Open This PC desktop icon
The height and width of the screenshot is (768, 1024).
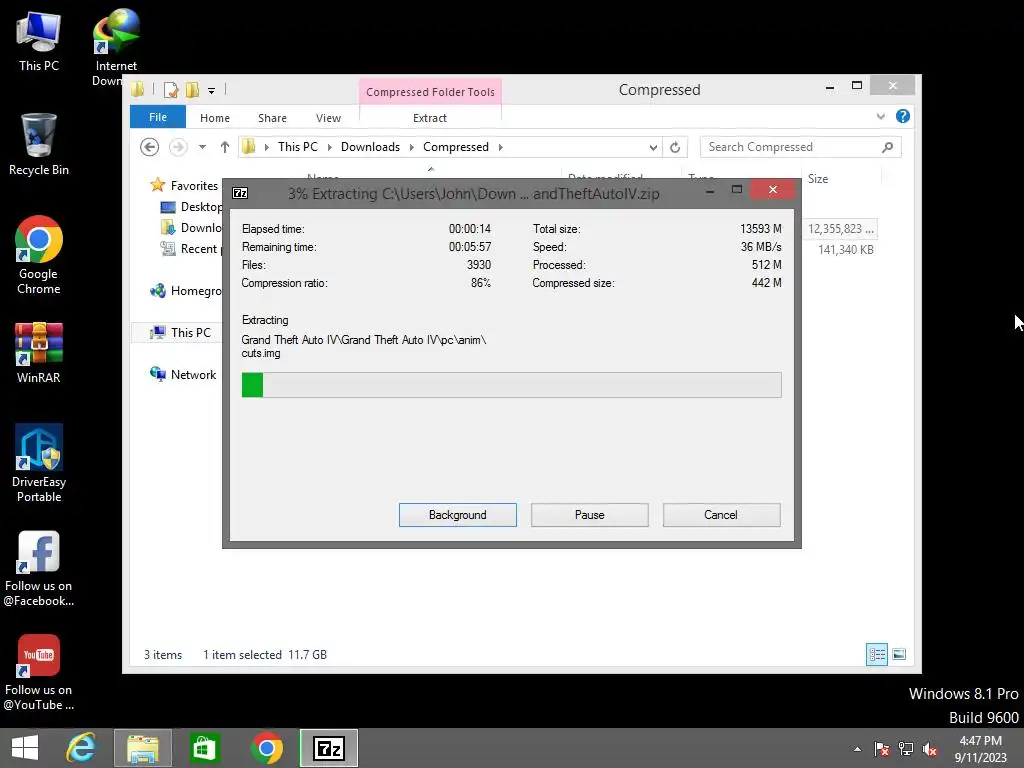point(39,40)
